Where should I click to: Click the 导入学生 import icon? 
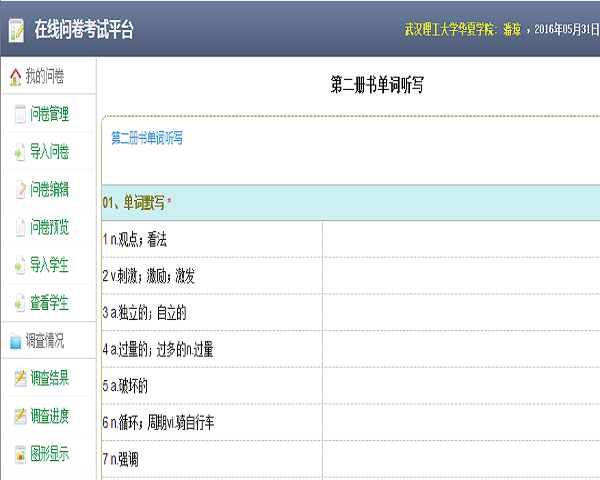click(x=20, y=265)
